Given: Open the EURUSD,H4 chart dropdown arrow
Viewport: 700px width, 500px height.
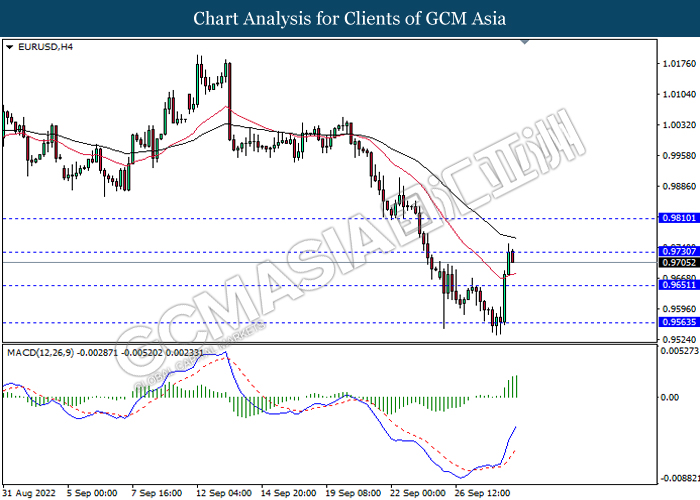Looking at the screenshot, I should point(9,47).
